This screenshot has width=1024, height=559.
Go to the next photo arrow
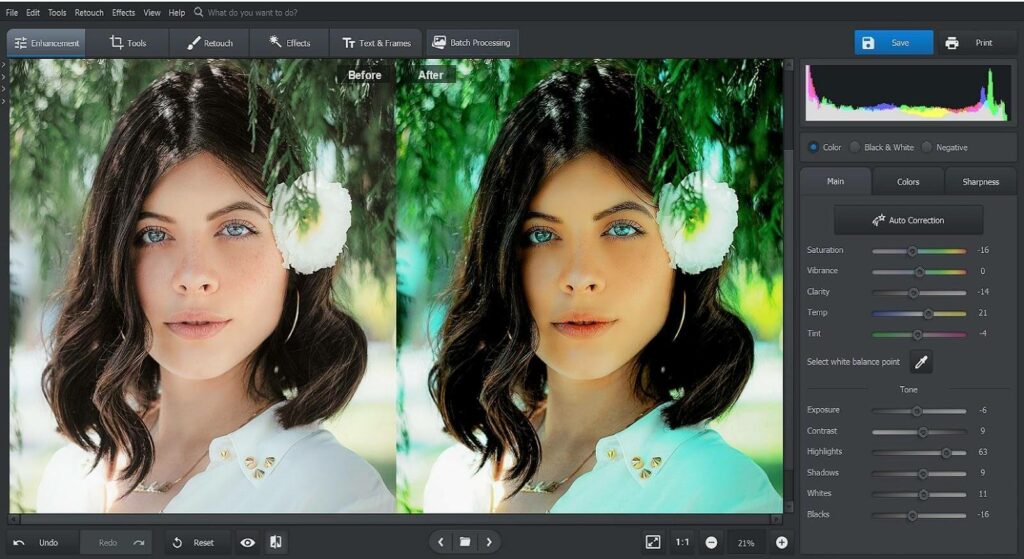pyautogui.click(x=489, y=542)
